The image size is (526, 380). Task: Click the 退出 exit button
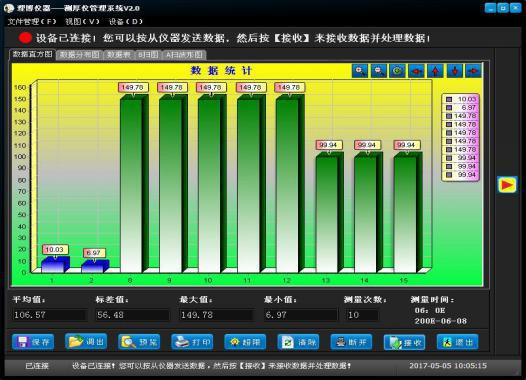click(458, 342)
